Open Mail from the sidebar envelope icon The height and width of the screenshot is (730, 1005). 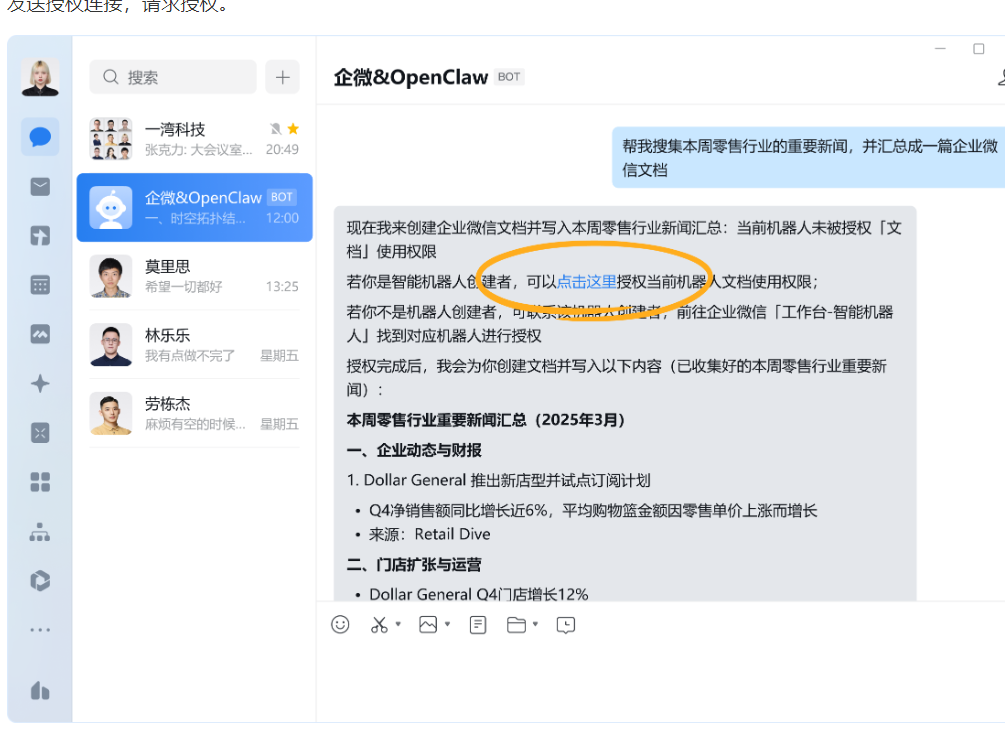(x=40, y=186)
